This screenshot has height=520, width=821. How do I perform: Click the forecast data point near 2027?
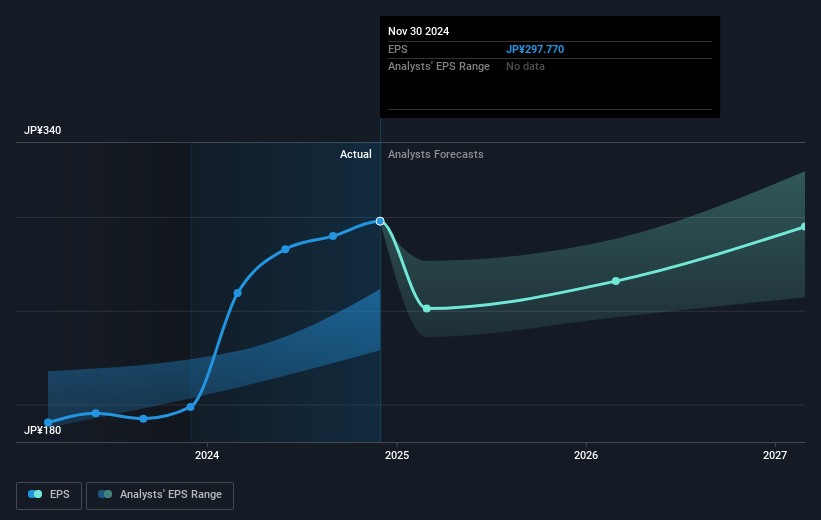(804, 227)
